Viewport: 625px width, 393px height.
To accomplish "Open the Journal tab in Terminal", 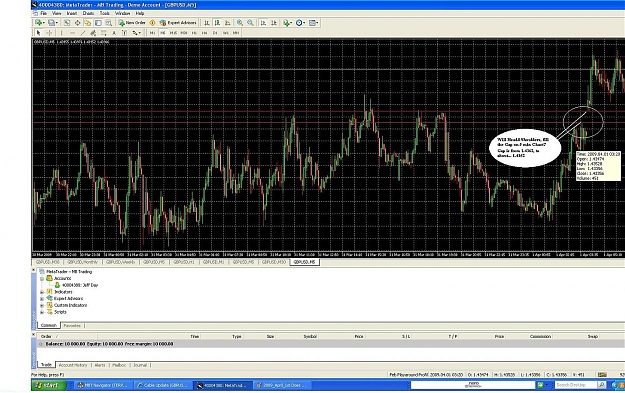I will pyautogui.click(x=140, y=365).
